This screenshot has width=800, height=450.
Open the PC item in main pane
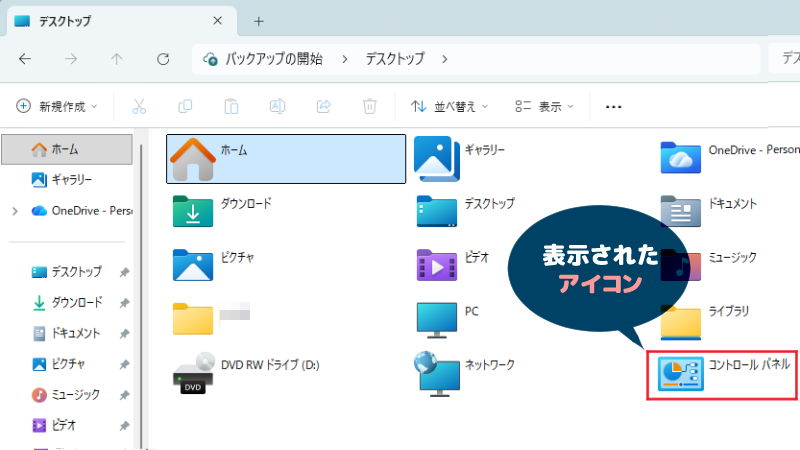448,319
